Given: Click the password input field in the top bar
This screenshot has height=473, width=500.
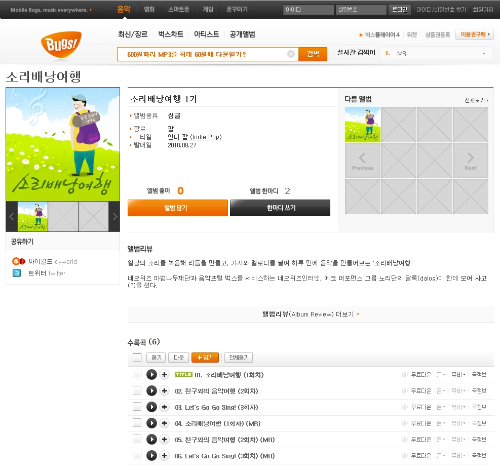Looking at the screenshot, I should [361, 10].
